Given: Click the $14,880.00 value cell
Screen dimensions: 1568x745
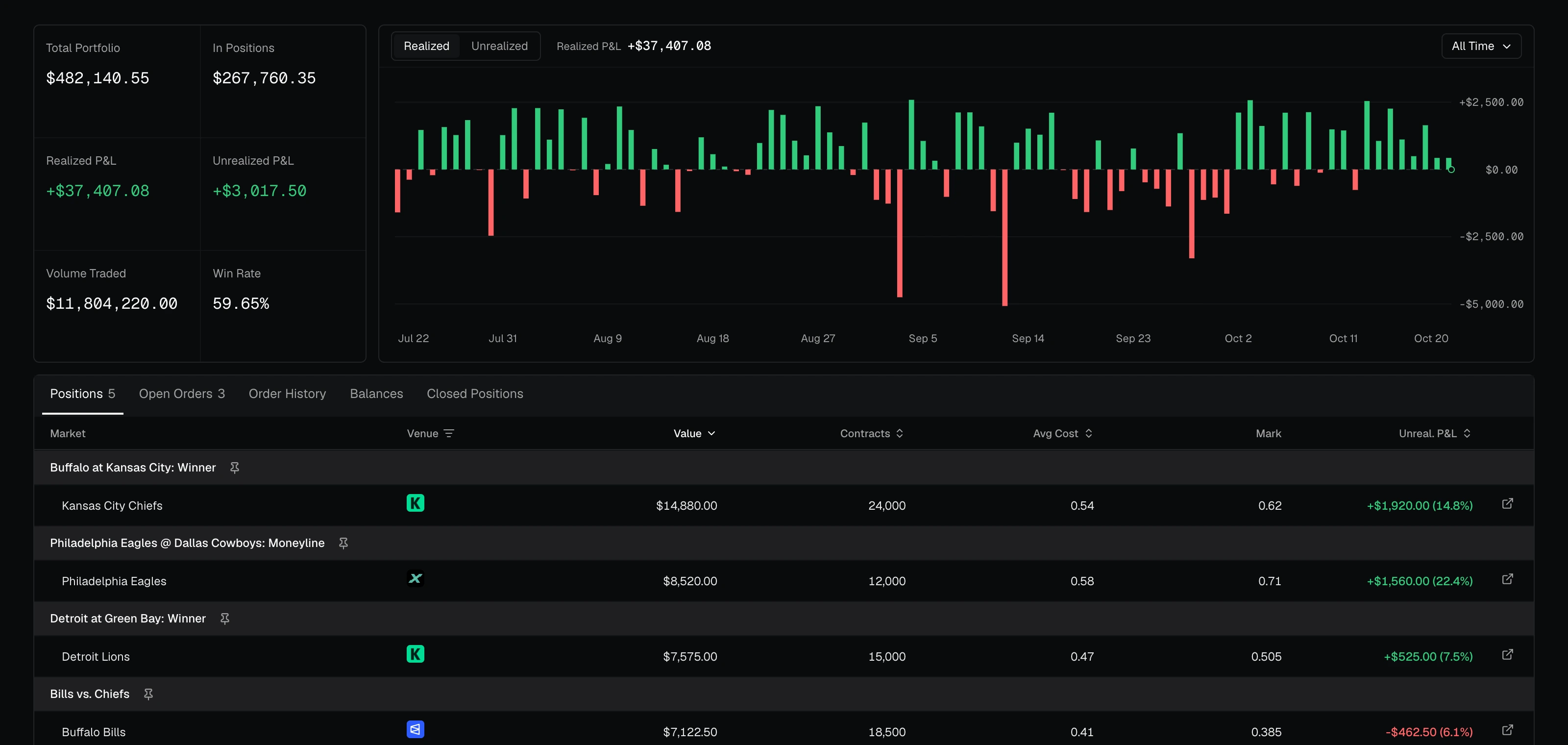Looking at the screenshot, I should point(686,506).
